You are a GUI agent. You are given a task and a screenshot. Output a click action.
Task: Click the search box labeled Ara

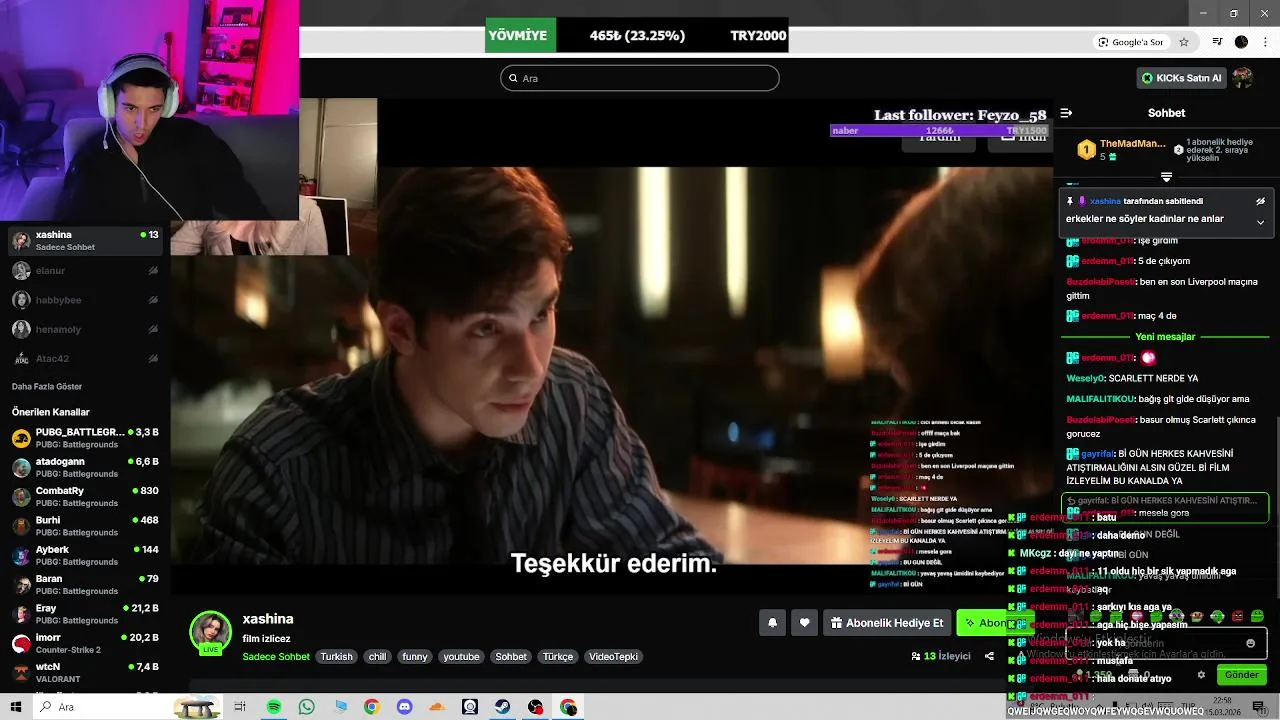(x=640, y=78)
